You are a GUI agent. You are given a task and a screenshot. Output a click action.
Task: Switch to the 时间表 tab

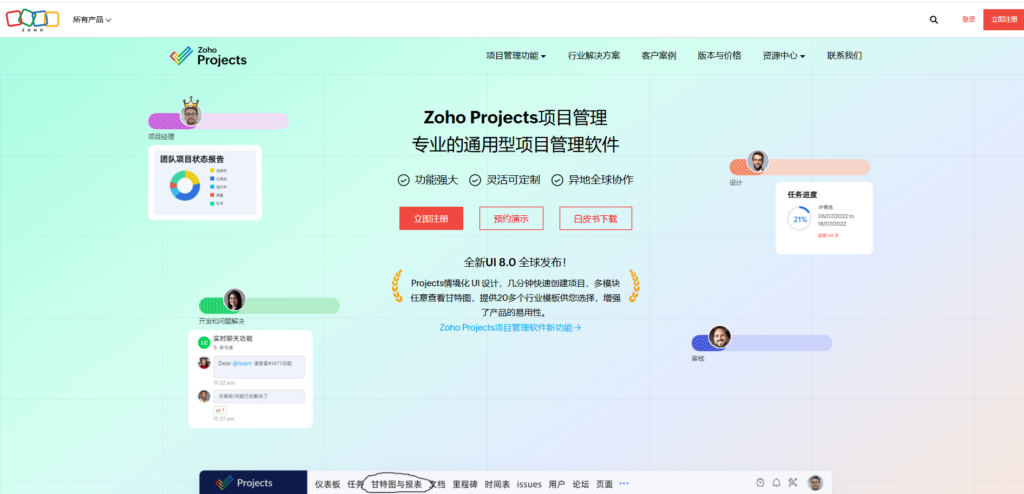[x=498, y=484]
